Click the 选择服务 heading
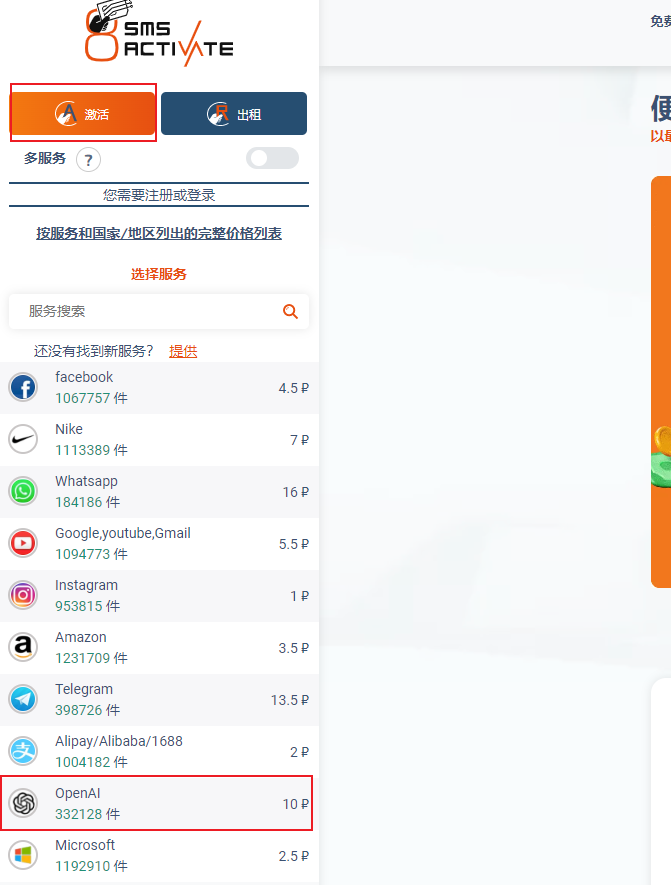Screen dimensions: 671x885 [x=159, y=274]
